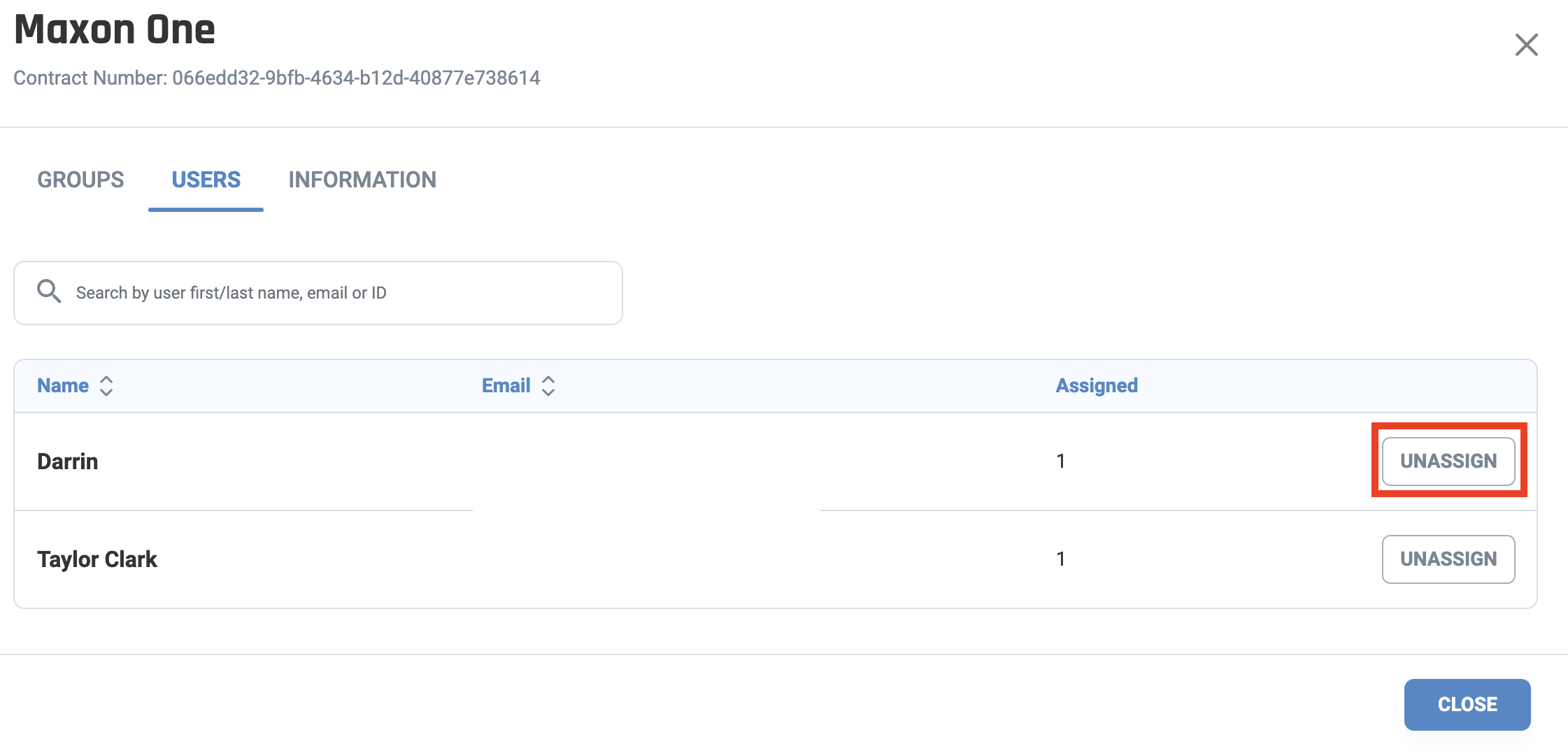Sort users by Email arrows
This screenshot has height=751, width=1568.
click(548, 386)
